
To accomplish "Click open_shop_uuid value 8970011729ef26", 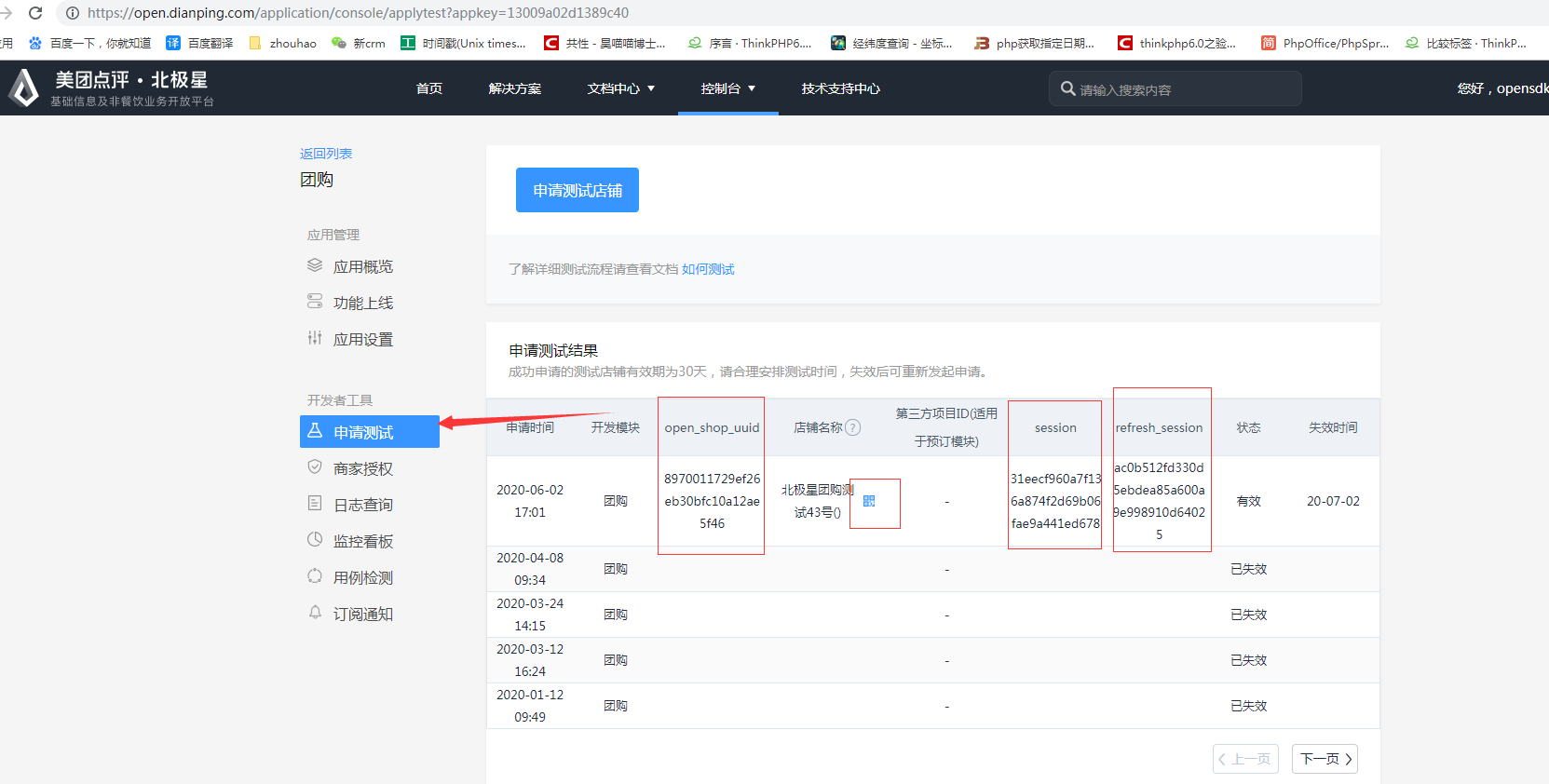I will point(712,501).
